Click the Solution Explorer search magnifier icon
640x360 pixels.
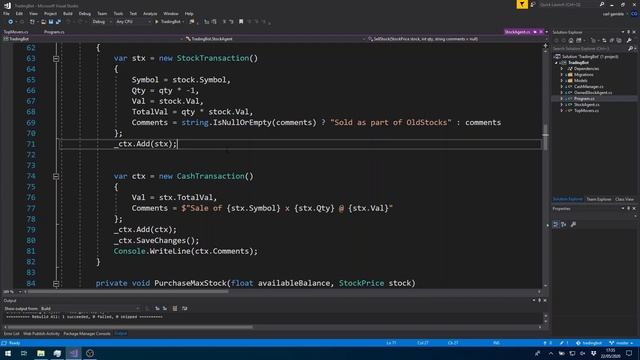pos(631,49)
